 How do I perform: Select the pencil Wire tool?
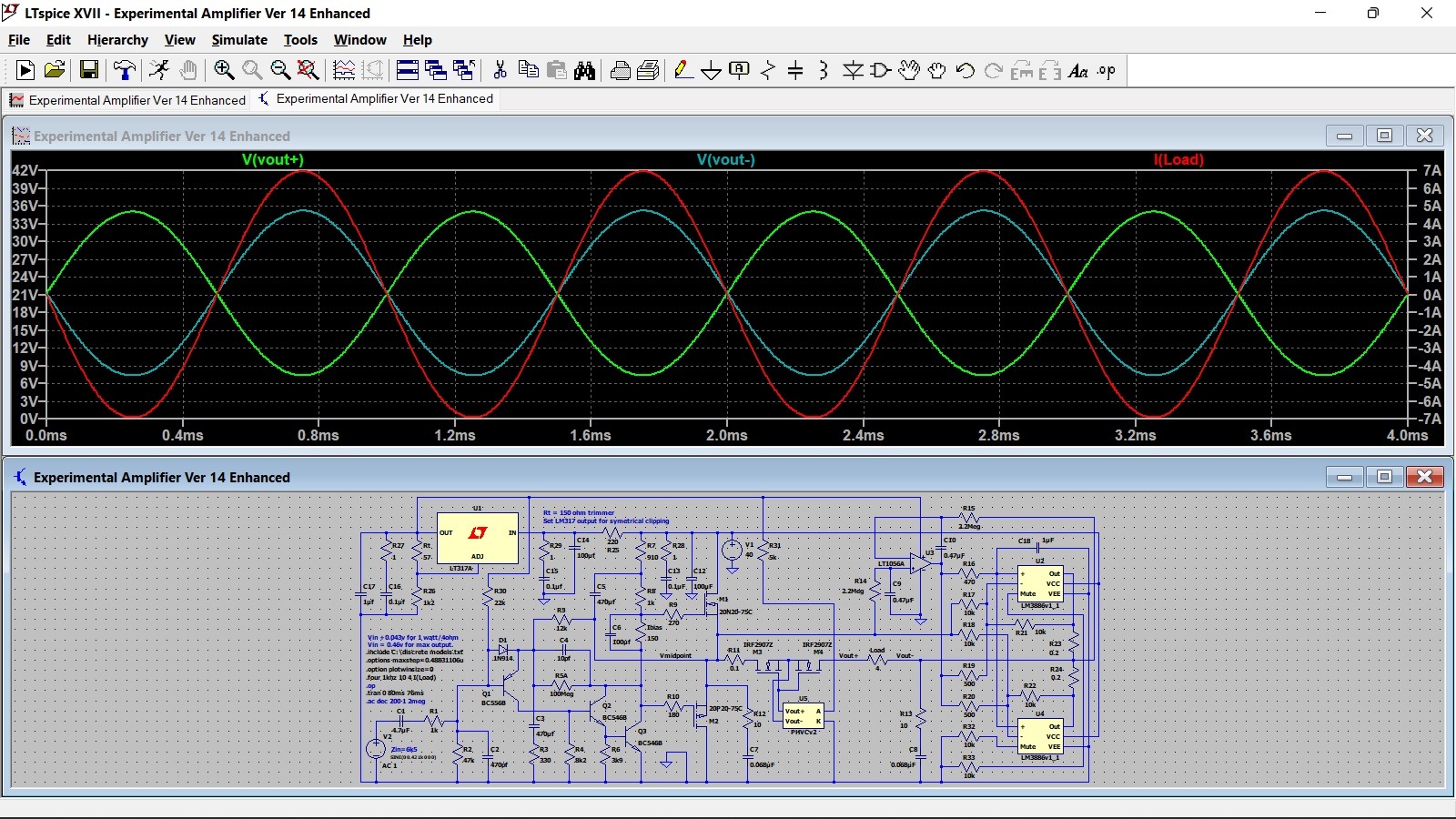(x=683, y=70)
